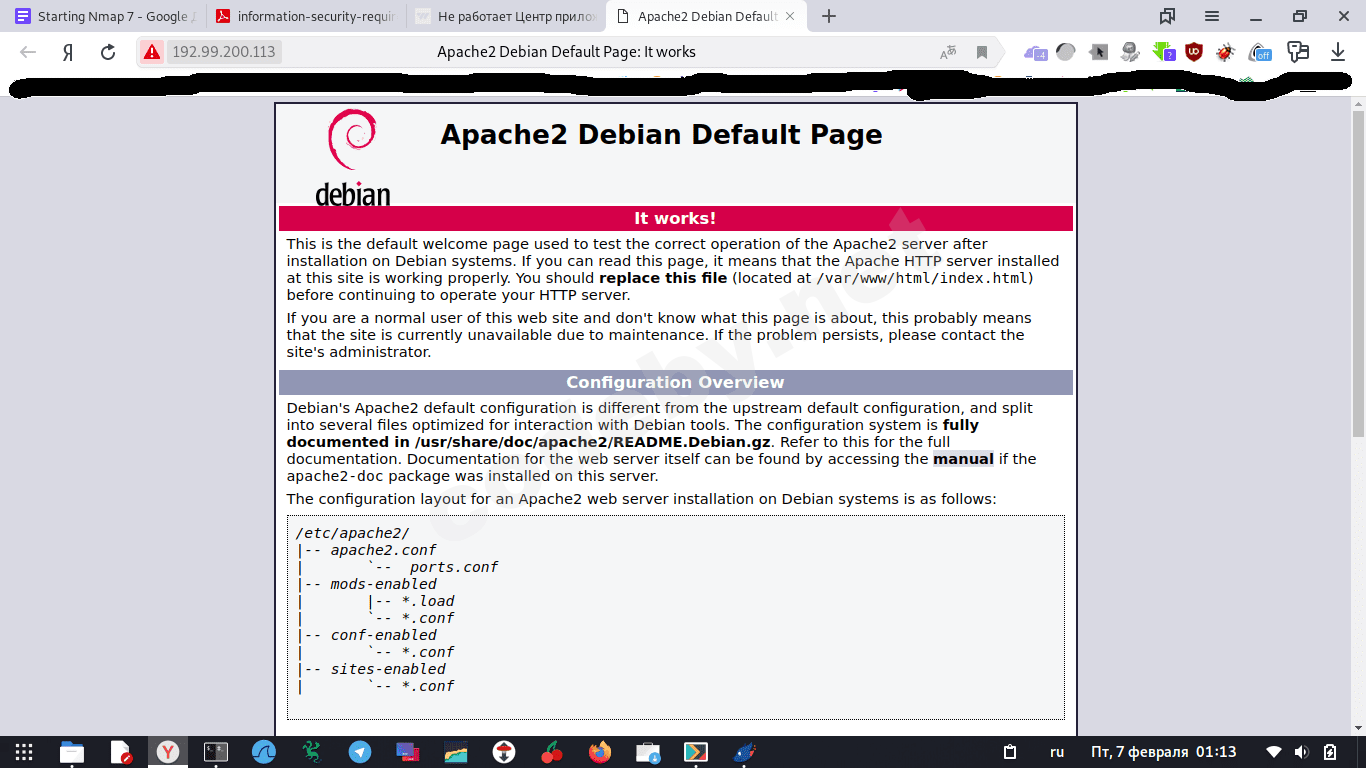Open a new tab with plus button

click(x=828, y=16)
